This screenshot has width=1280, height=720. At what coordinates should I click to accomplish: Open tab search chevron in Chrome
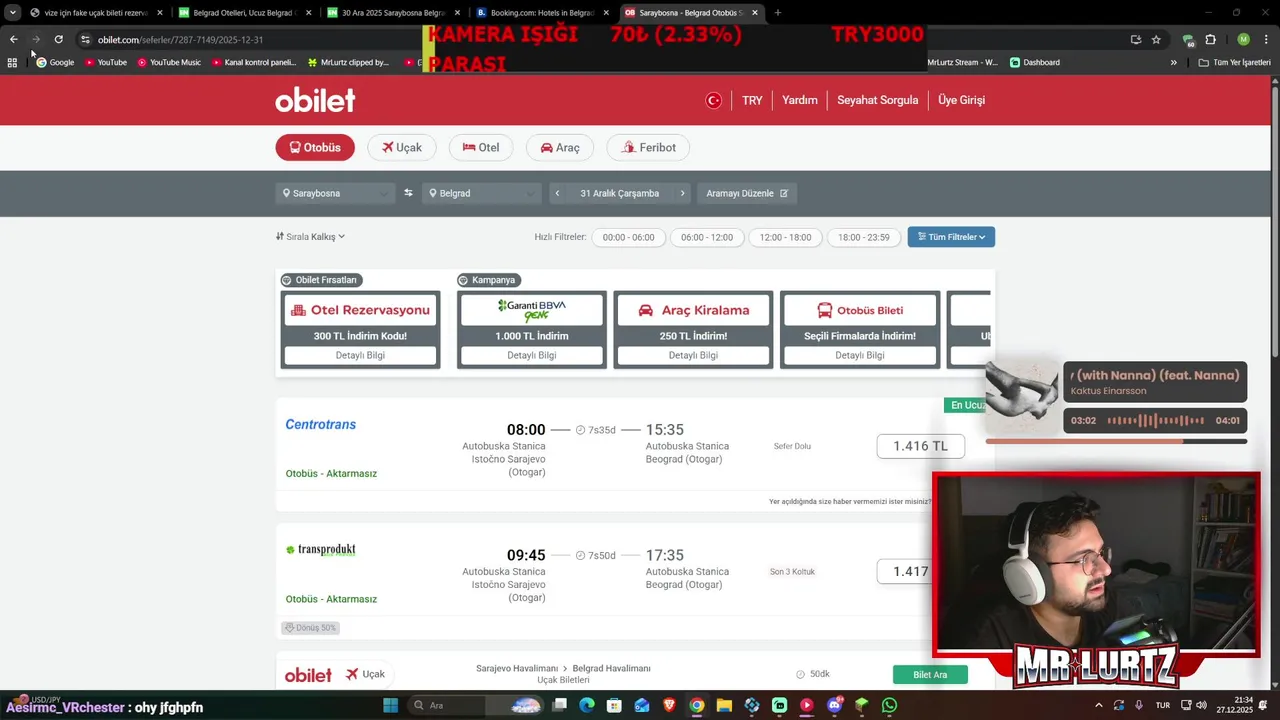point(13,13)
